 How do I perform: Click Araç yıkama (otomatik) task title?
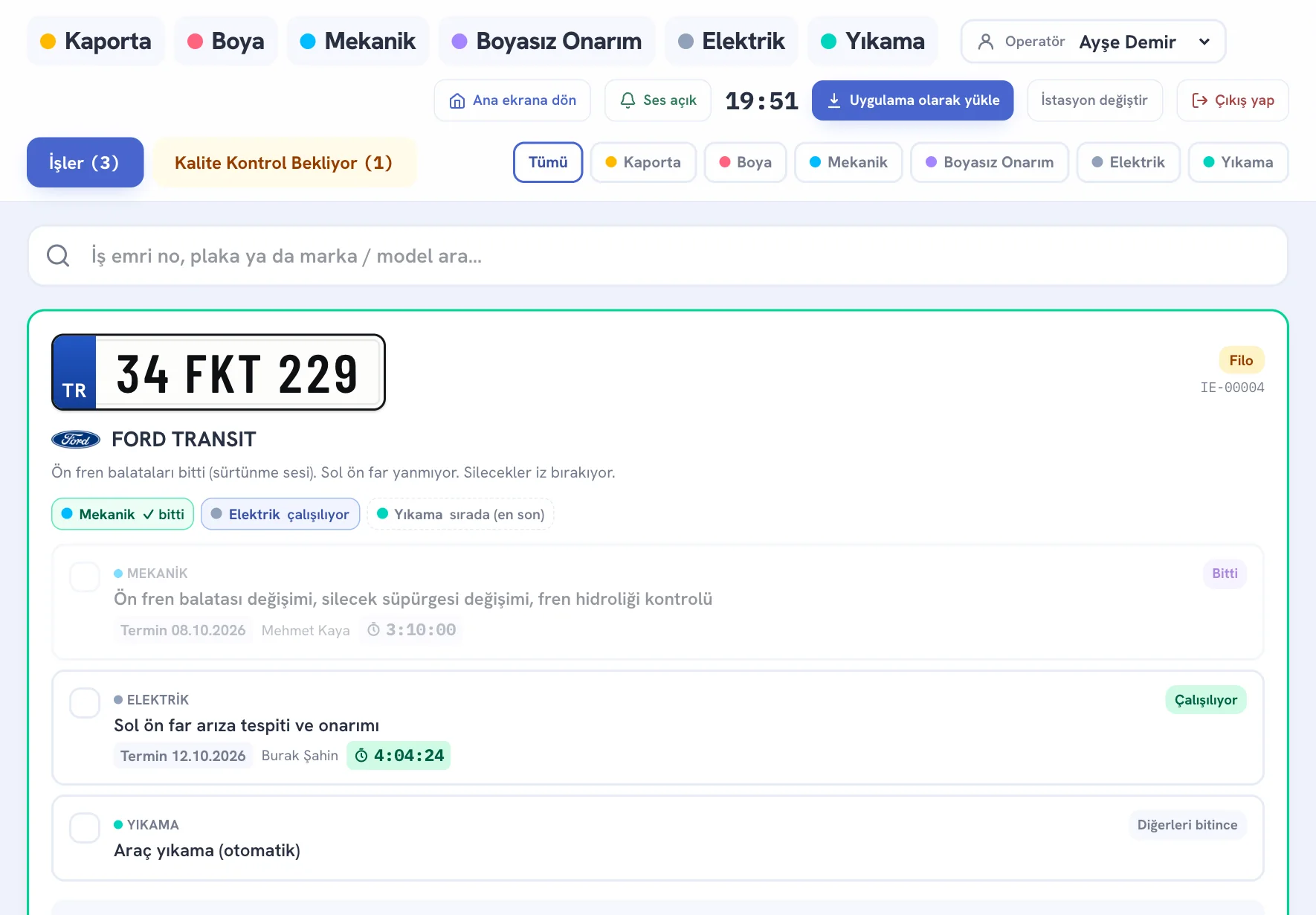pyautogui.click(x=207, y=850)
